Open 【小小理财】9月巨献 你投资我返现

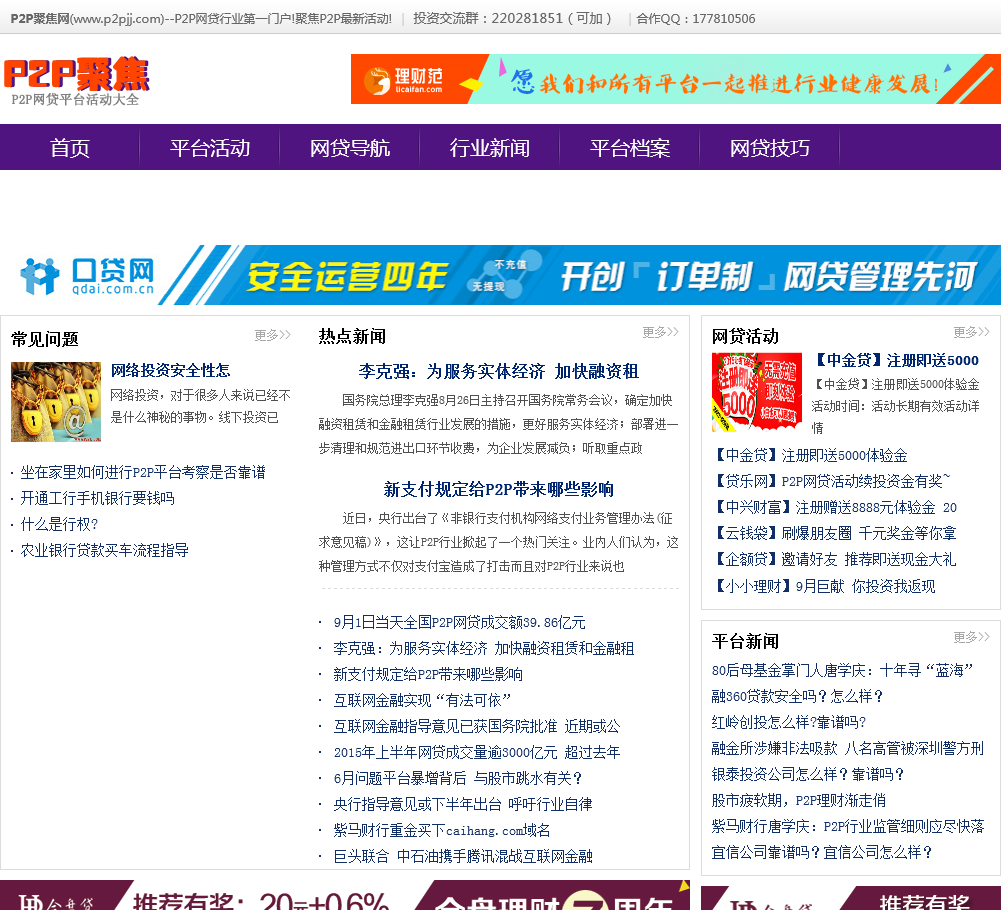click(x=824, y=586)
